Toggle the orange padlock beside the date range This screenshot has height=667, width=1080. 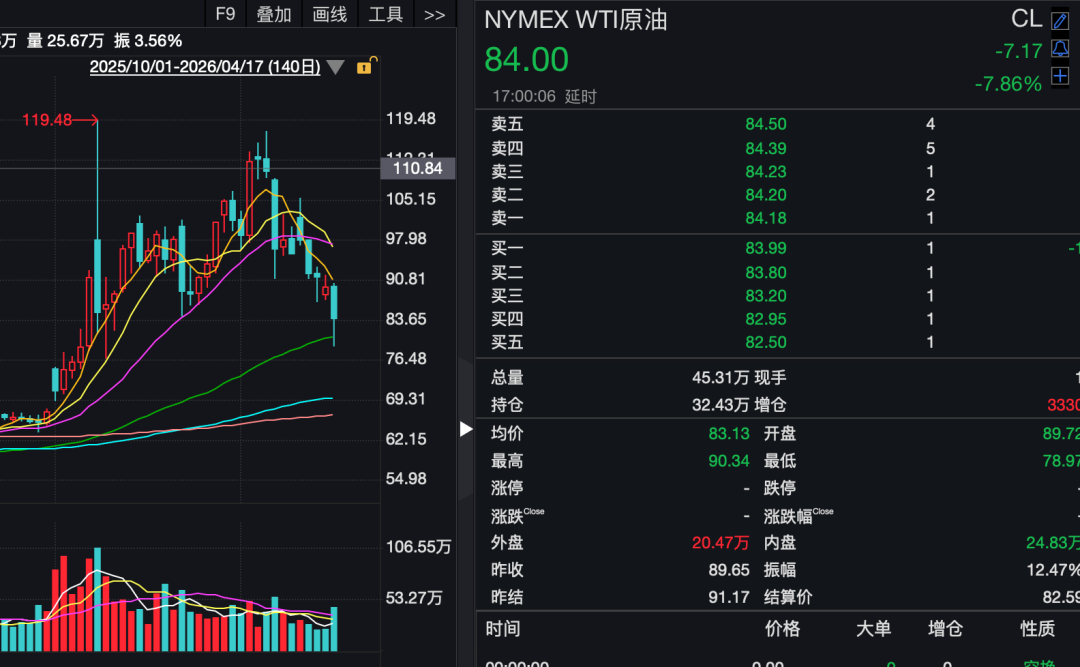[x=364, y=66]
